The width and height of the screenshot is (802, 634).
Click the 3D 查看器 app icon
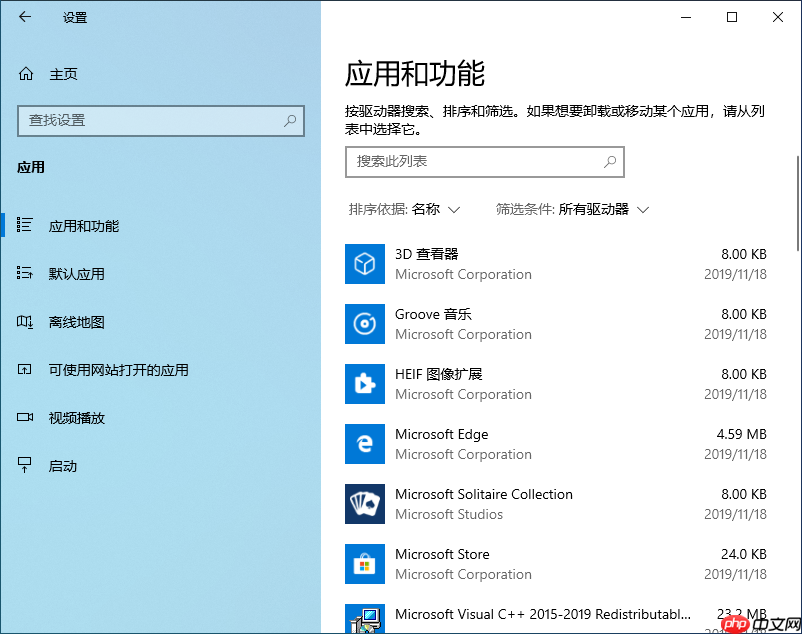click(365, 264)
